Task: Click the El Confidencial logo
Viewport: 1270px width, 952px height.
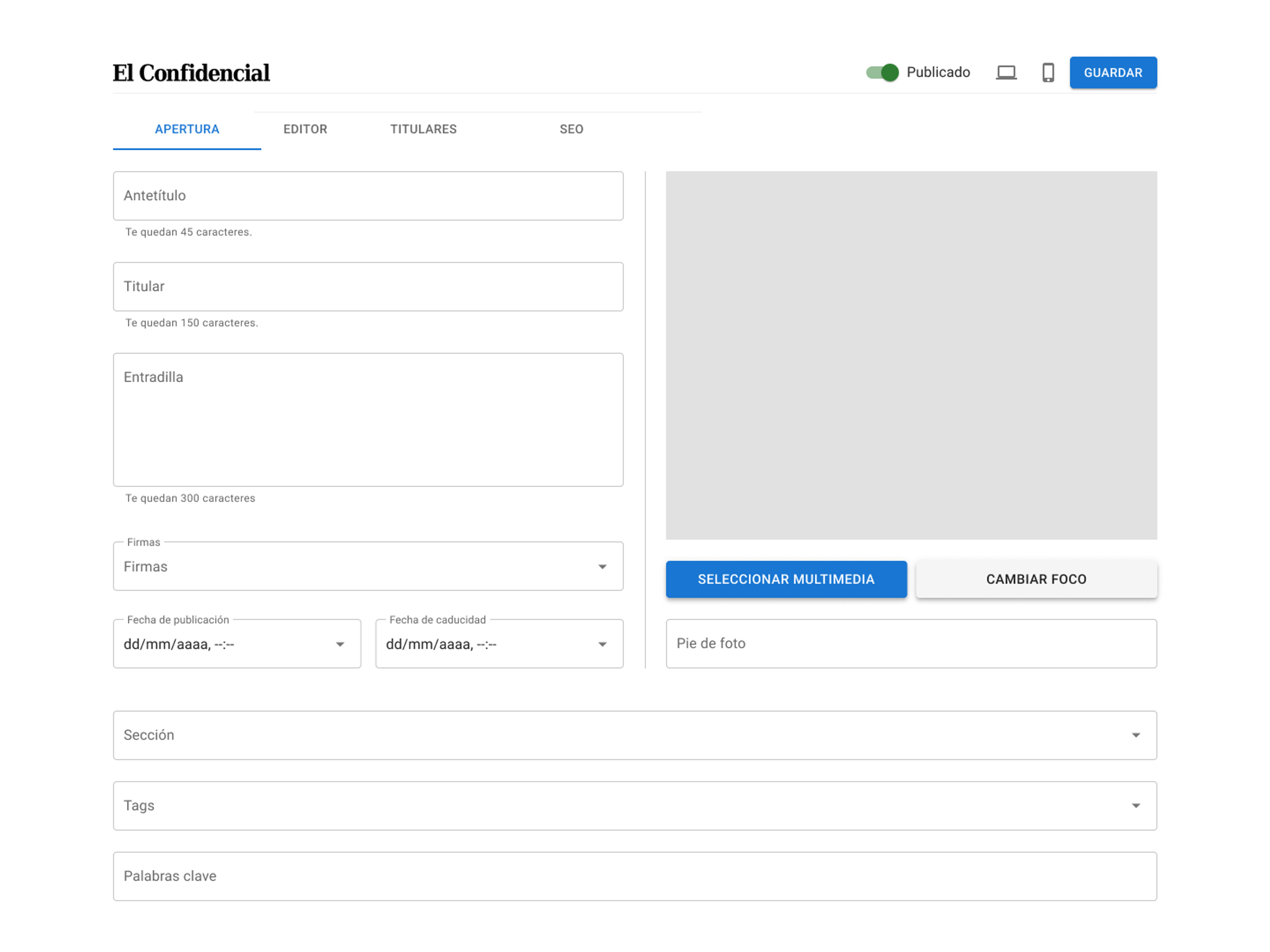Action: click(x=191, y=73)
